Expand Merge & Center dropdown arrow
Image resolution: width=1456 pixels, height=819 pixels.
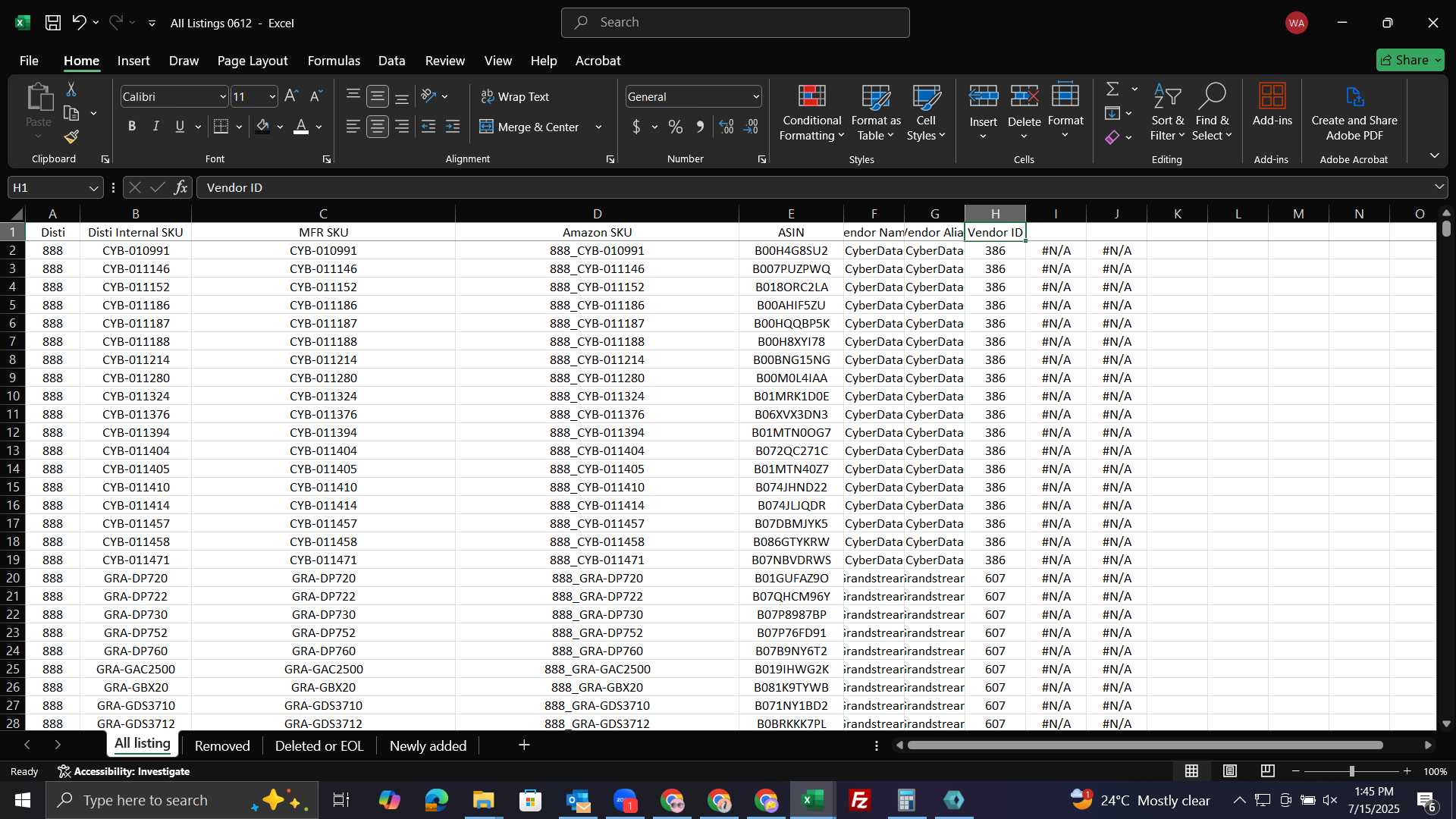(x=598, y=127)
